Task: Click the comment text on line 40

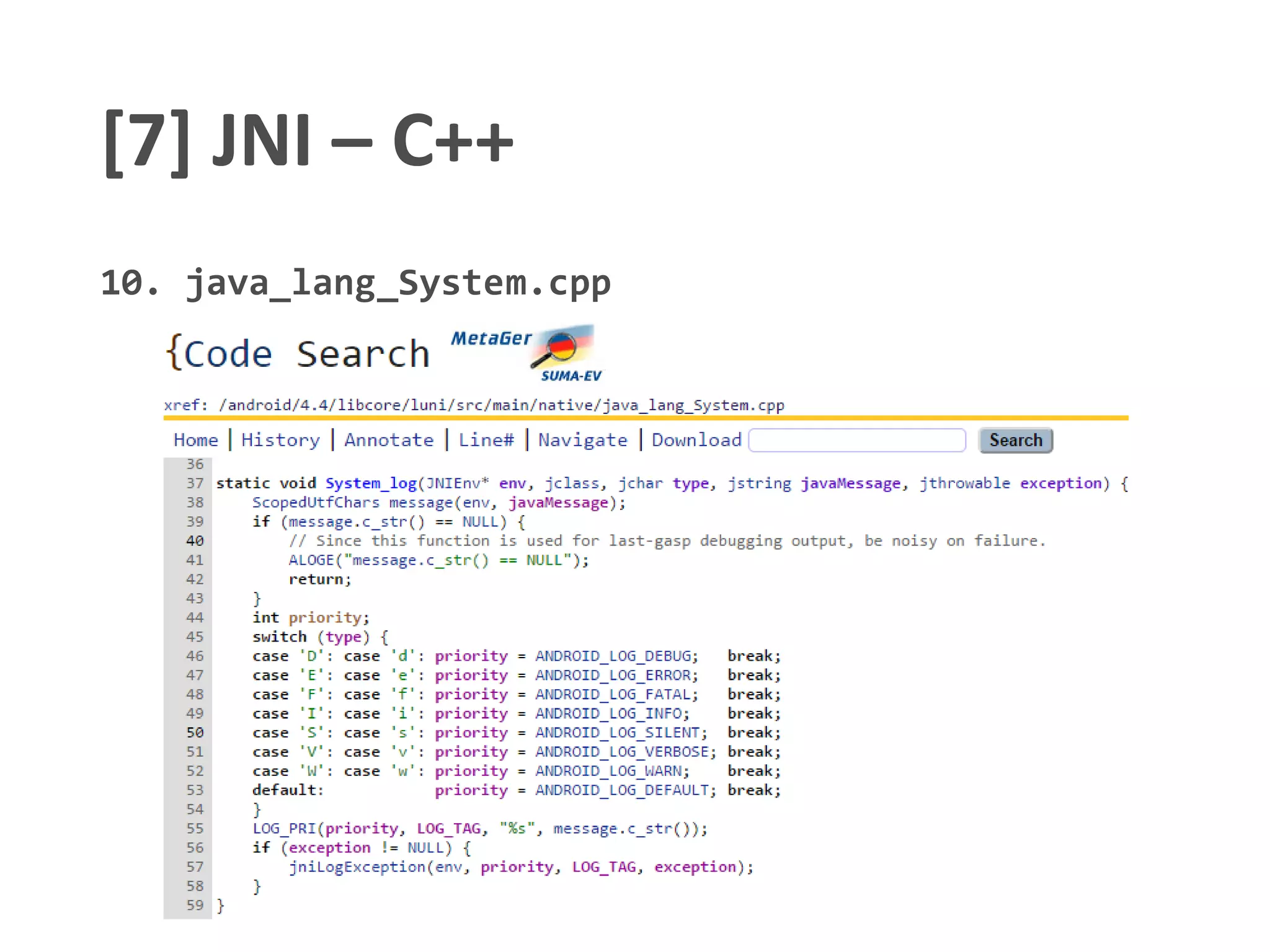Action: pos(667,541)
